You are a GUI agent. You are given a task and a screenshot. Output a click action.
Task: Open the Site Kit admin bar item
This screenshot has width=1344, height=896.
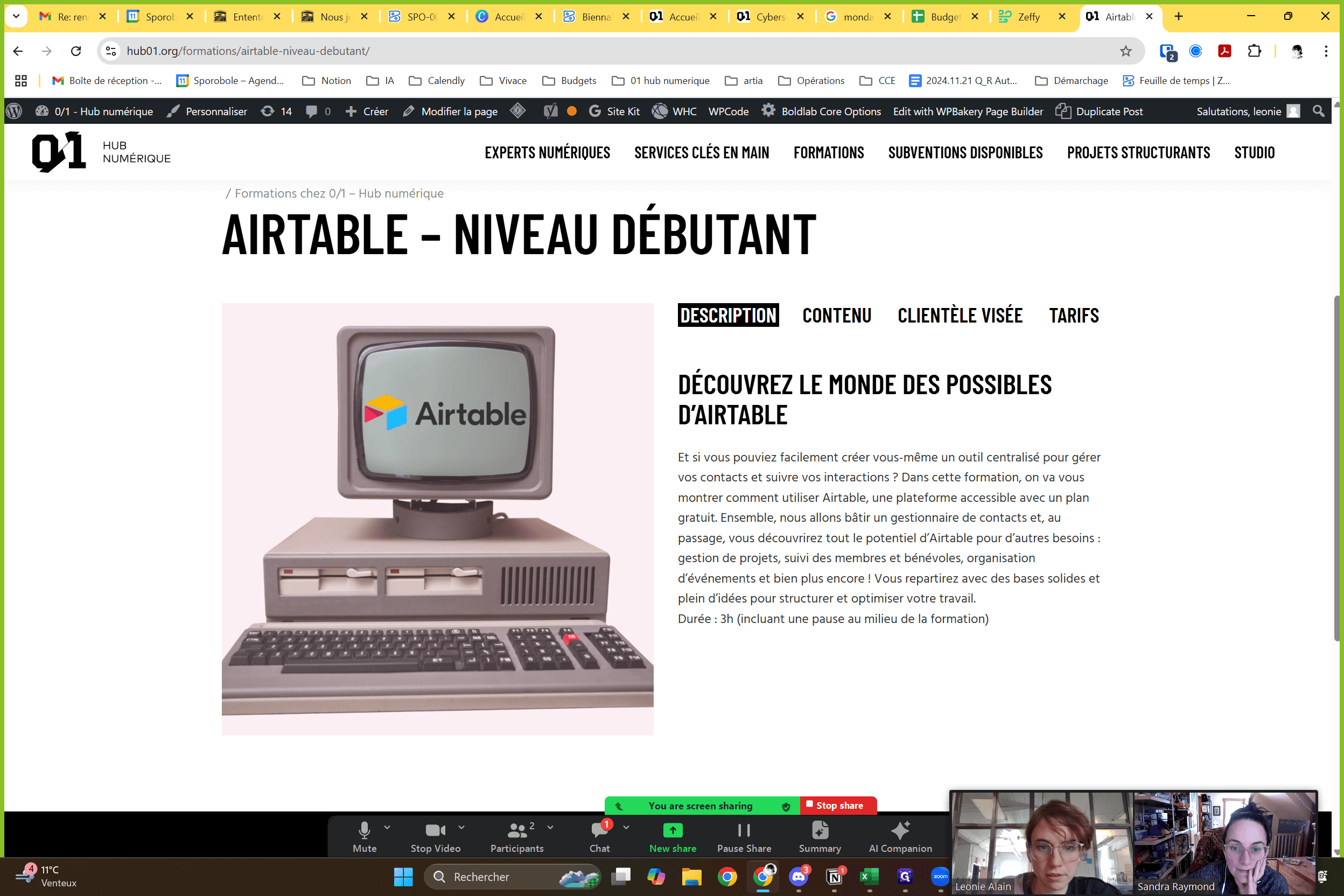(x=614, y=111)
